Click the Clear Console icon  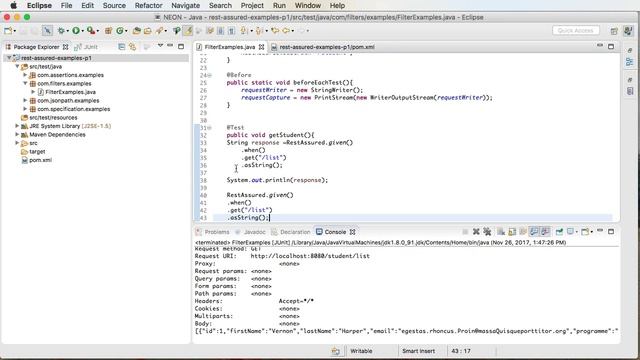click(x=501, y=232)
